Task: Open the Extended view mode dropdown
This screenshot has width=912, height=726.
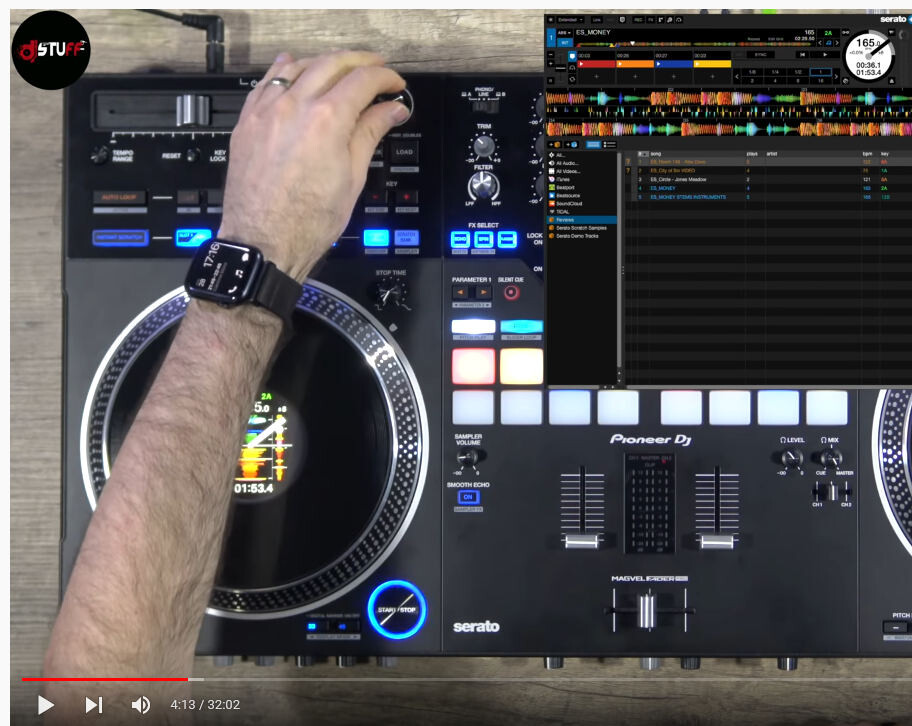Action: (569, 20)
